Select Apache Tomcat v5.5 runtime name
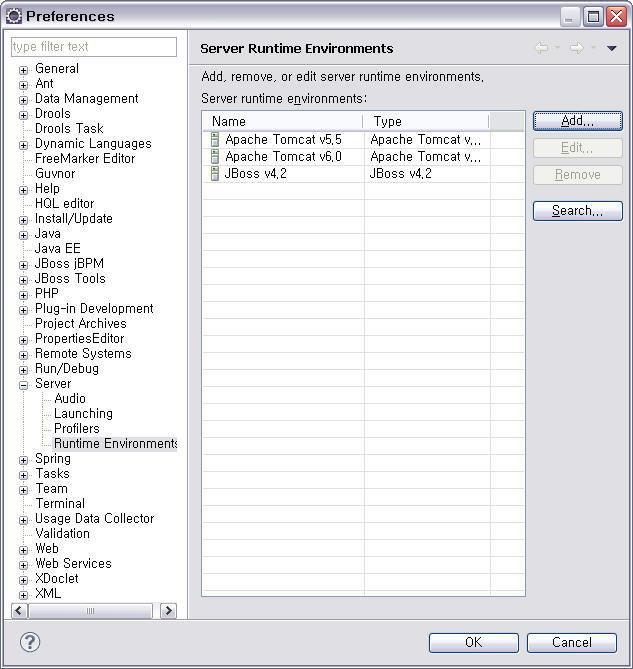This screenshot has height=669, width=633. (284, 140)
